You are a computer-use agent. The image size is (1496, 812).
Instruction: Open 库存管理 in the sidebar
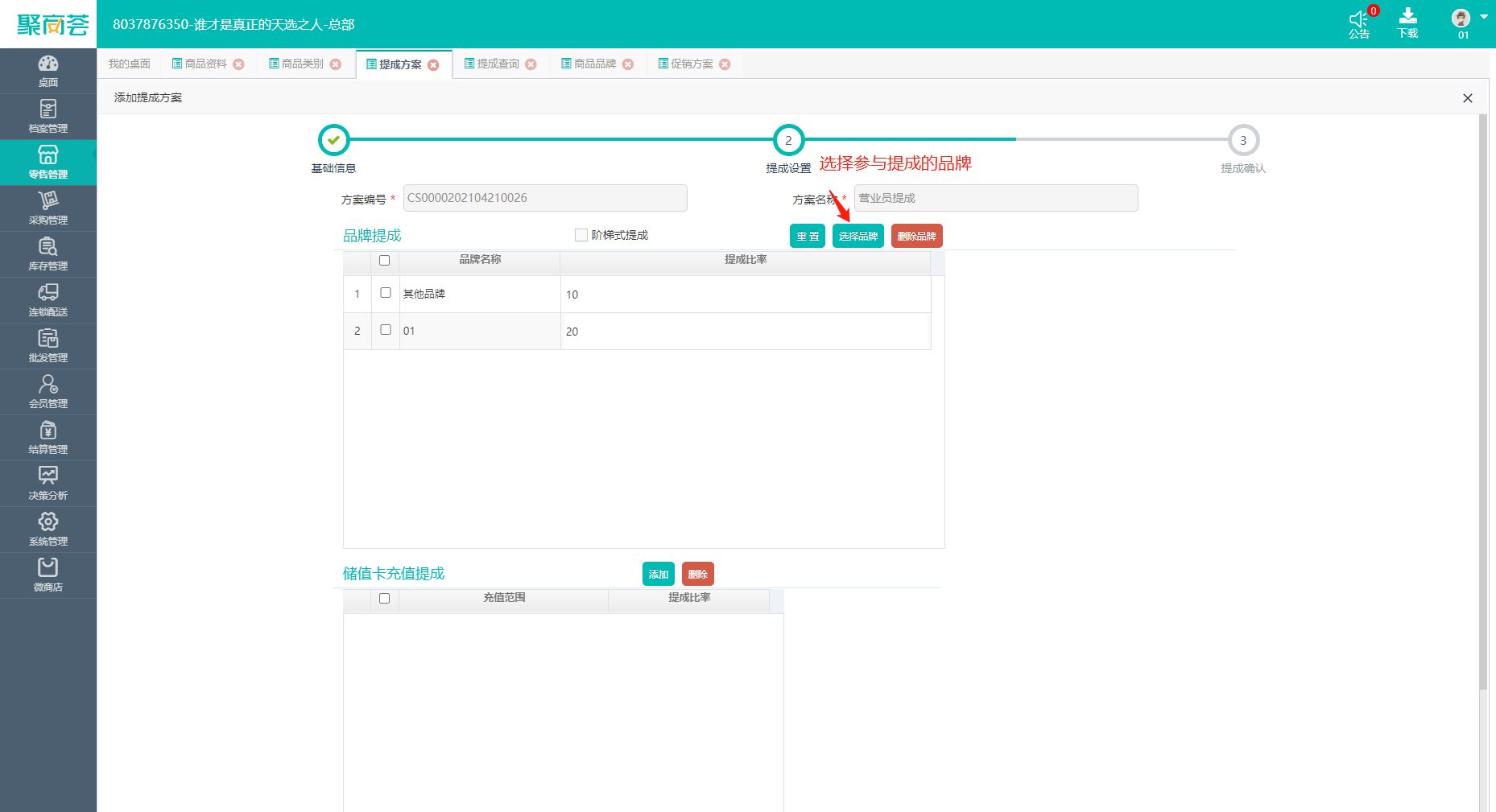click(48, 254)
